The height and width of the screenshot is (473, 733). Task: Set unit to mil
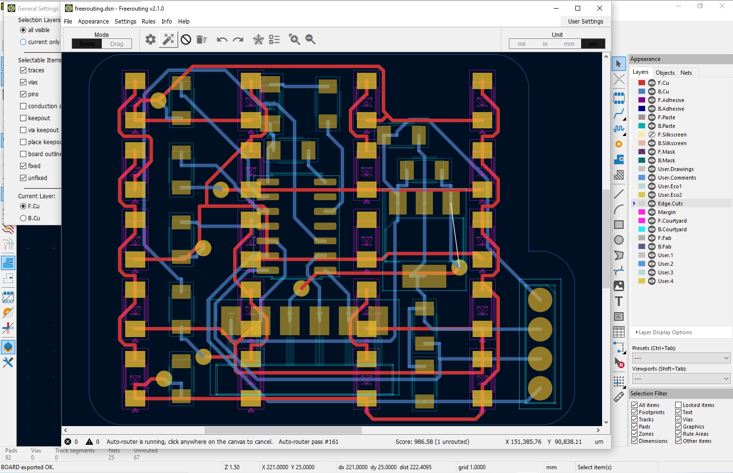[521, 43]
